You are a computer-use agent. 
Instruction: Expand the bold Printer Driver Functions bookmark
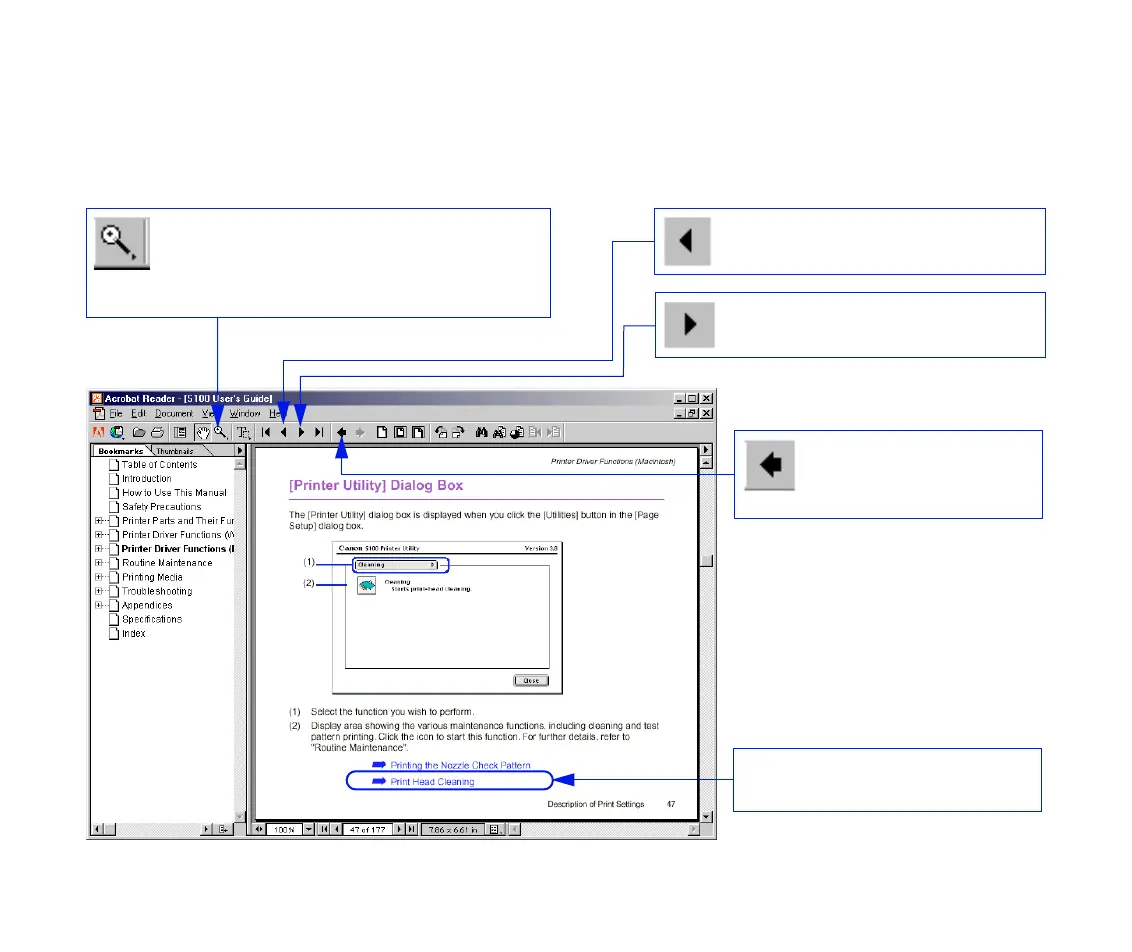tap(99, 549)
